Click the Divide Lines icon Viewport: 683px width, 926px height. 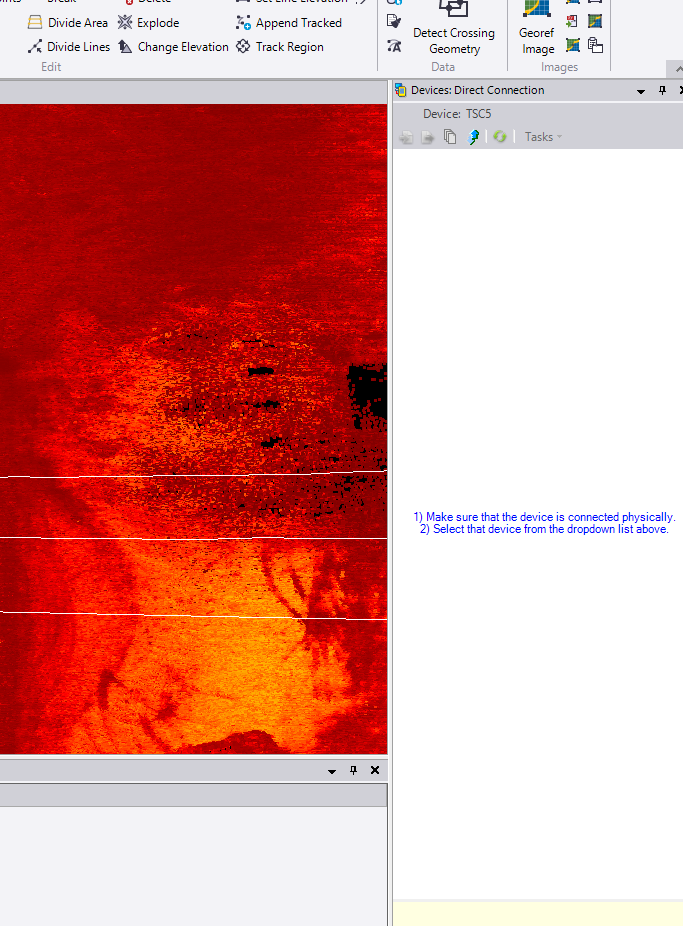[x=35, y=47]
